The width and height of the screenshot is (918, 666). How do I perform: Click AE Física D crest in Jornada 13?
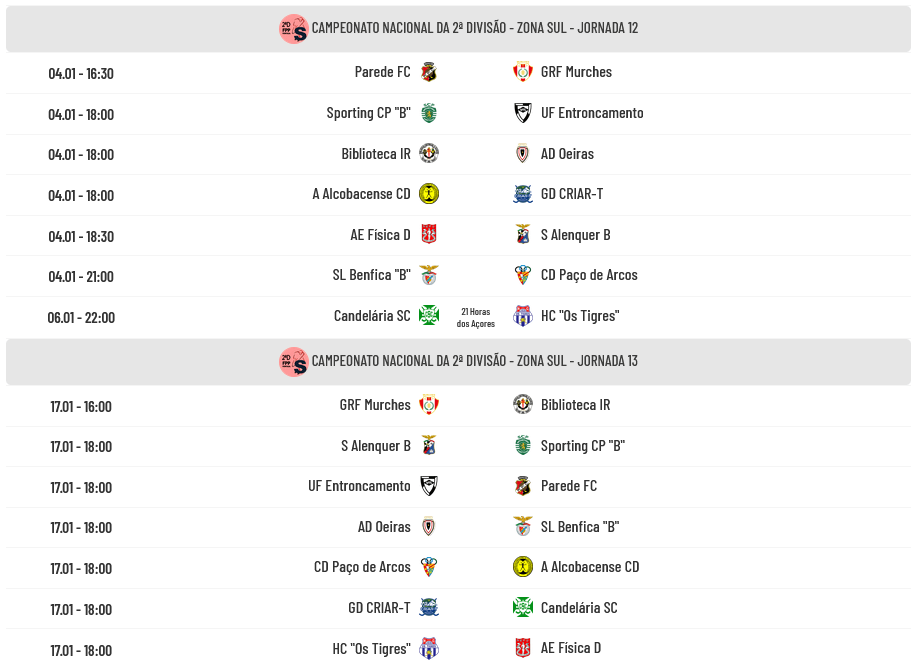pos(523,648)
